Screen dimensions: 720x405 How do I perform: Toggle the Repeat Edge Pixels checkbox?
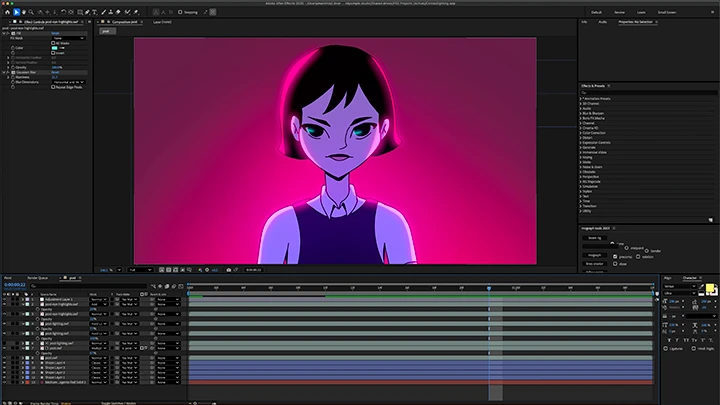pos(53,87)
